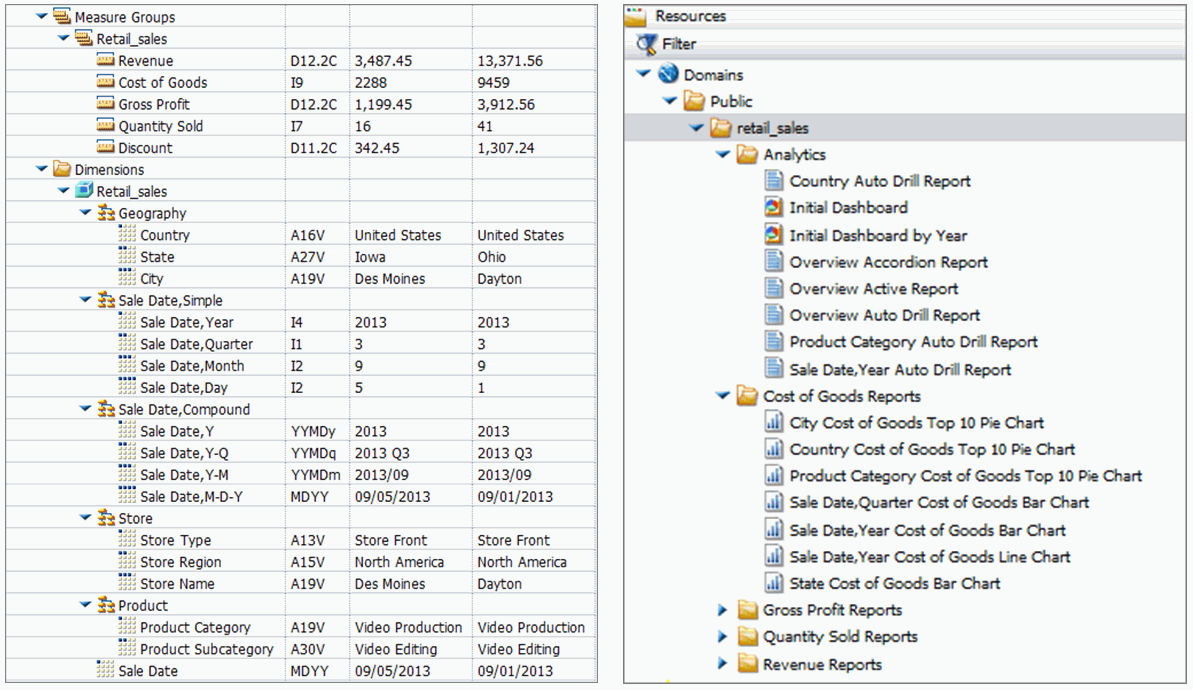Click the Store Type field icon
The image size is (1193, 690).
[x=127, y=540]
